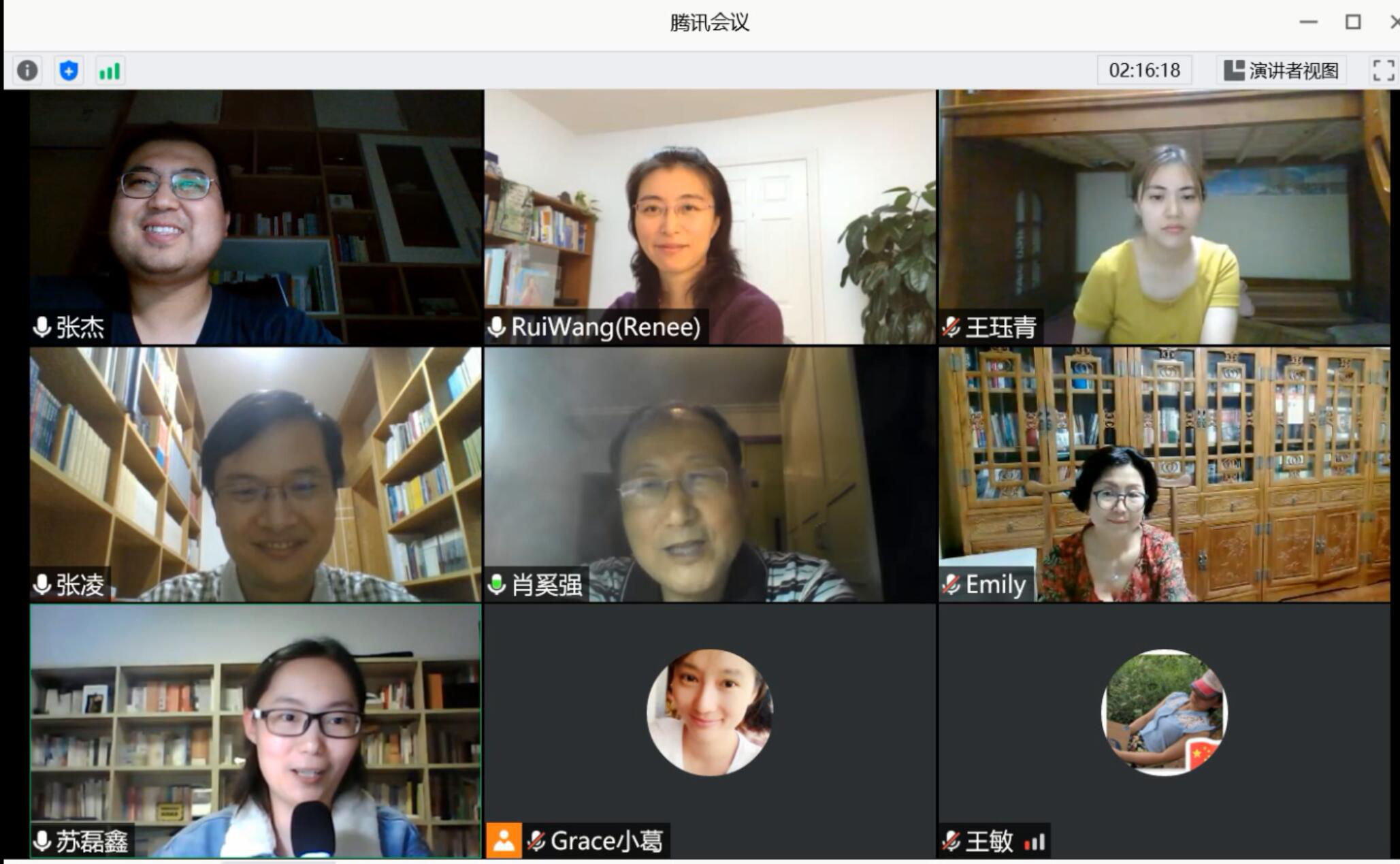1400x864 pixels.
Task: Switch layout via 演讲者视图 button
Action: (1281, 70)
